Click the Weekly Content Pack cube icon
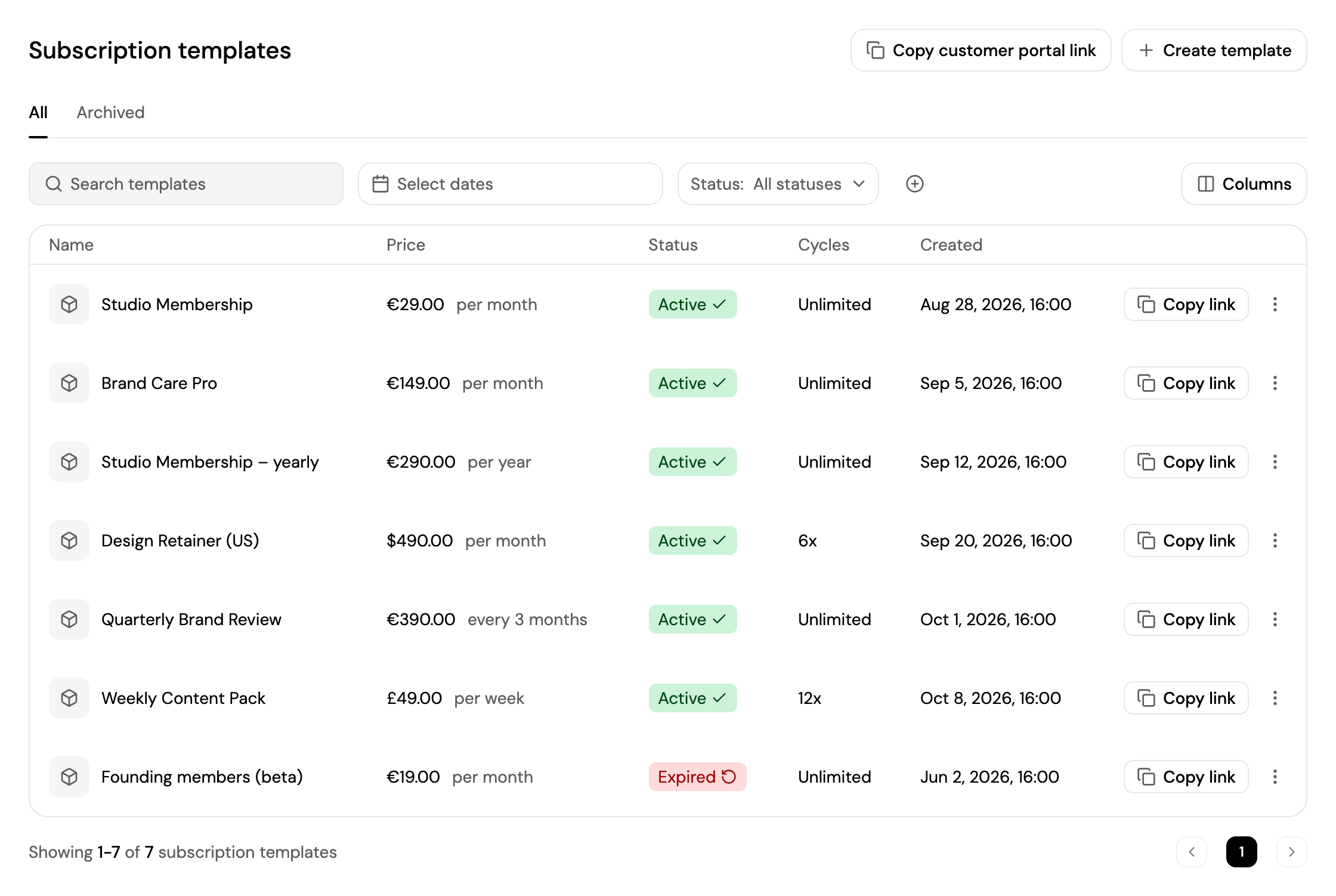This screenshot has height=896, width=1336. click(x=69, y=698)
